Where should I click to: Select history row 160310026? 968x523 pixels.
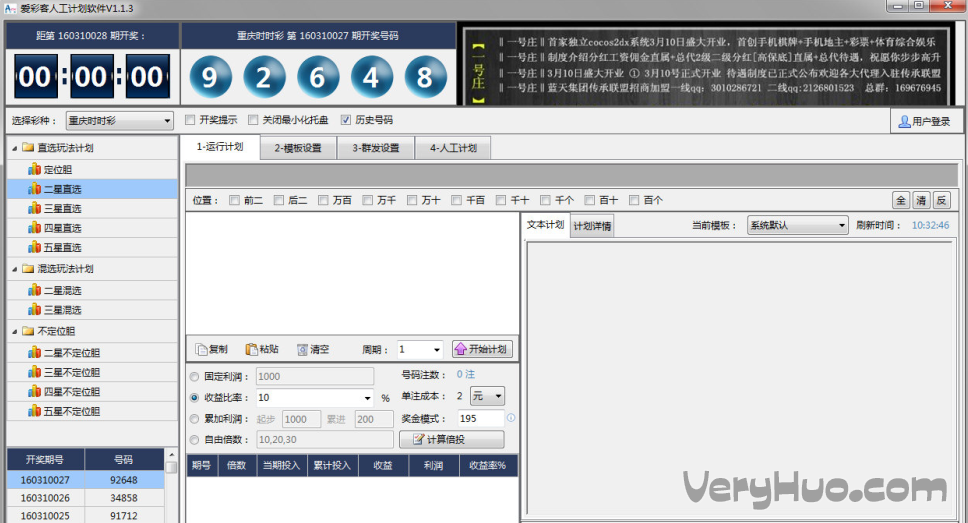(86, 498)
